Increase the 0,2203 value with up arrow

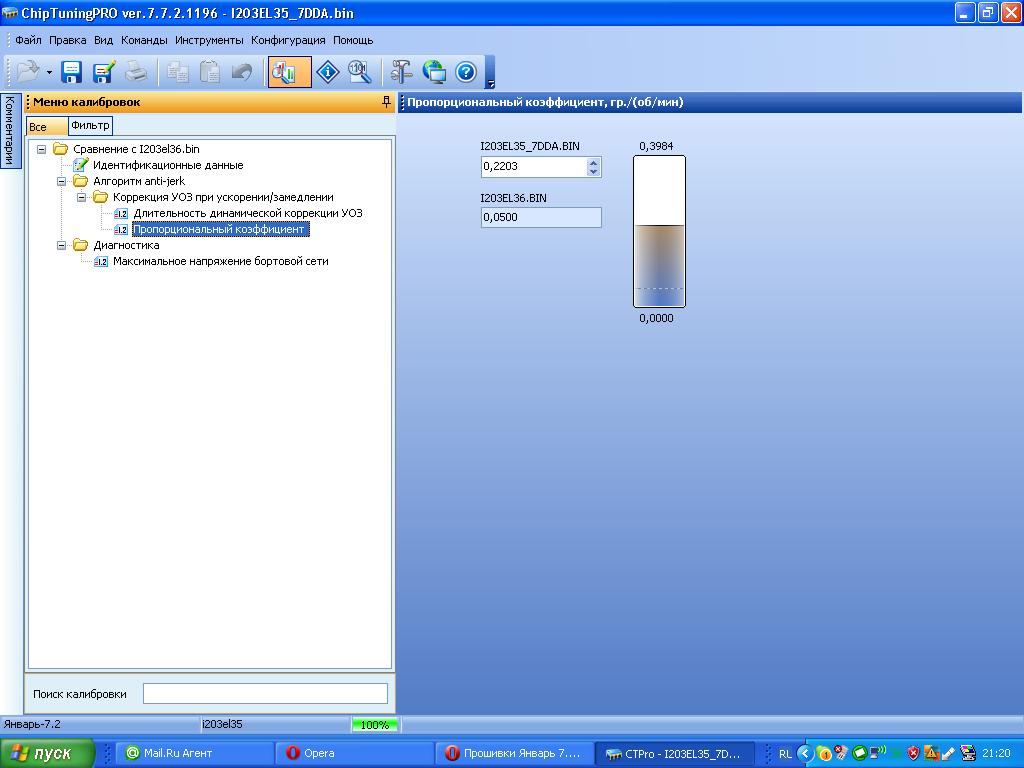593,163
